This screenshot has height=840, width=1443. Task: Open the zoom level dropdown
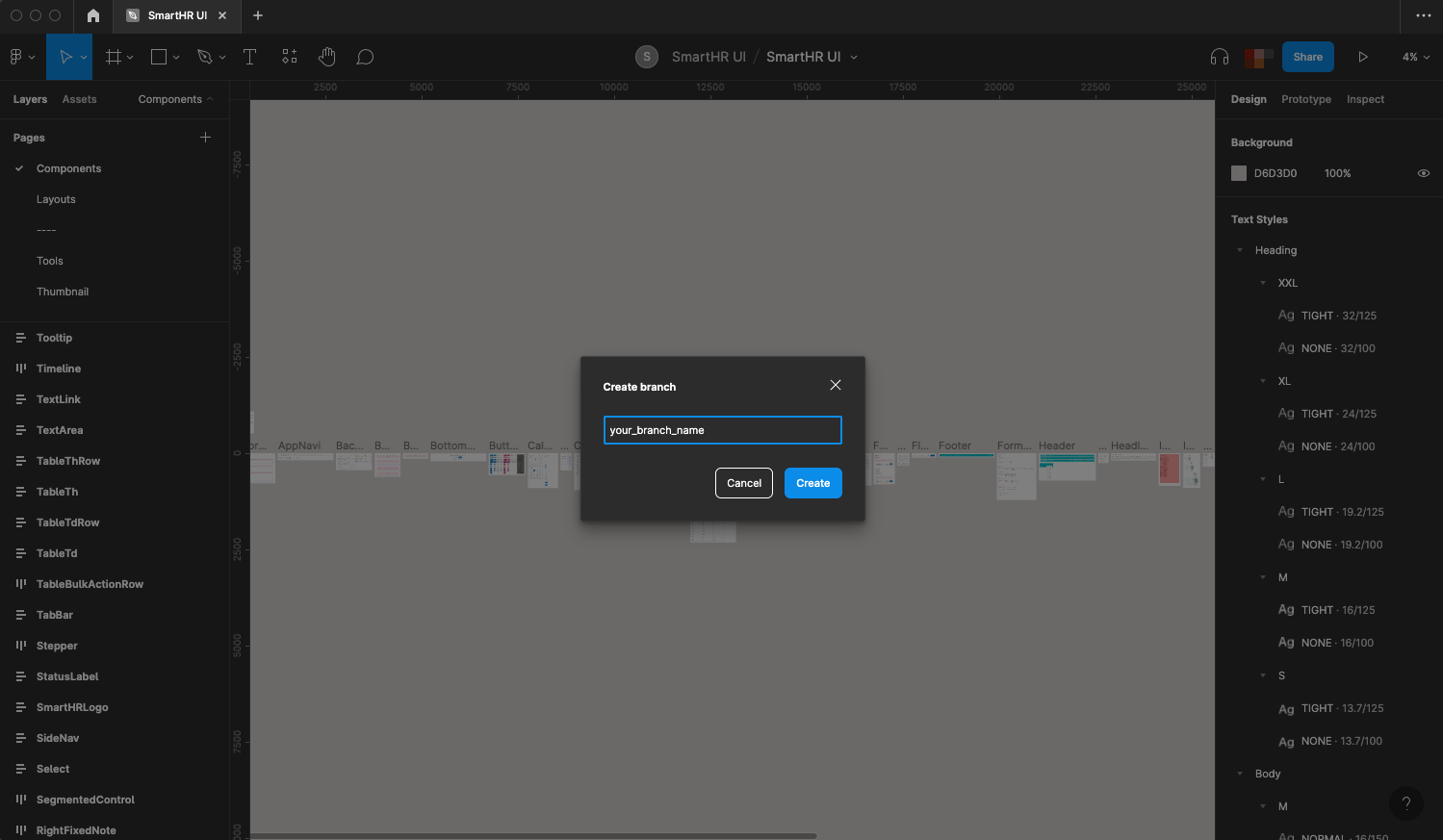pyautogui.click(x=1415, y=57)
